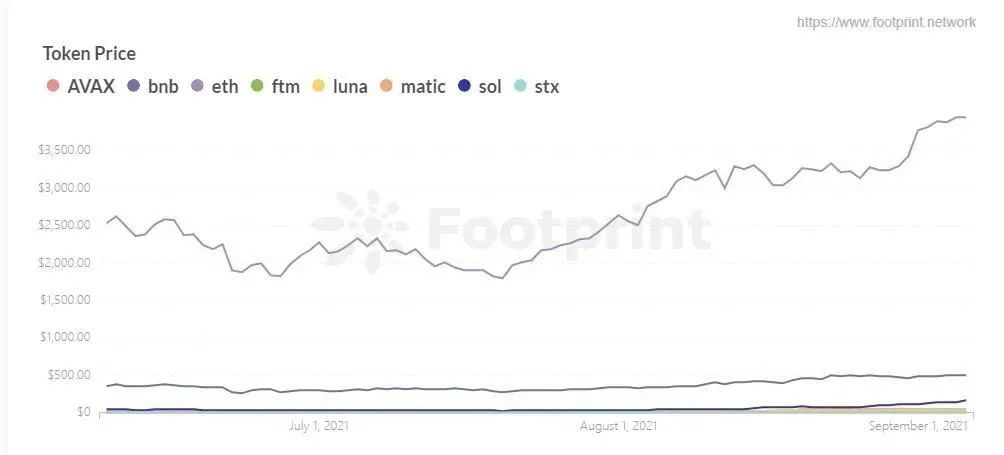Toggle the luna series label
Screen dimensions: 1004x455
[350, 86]
